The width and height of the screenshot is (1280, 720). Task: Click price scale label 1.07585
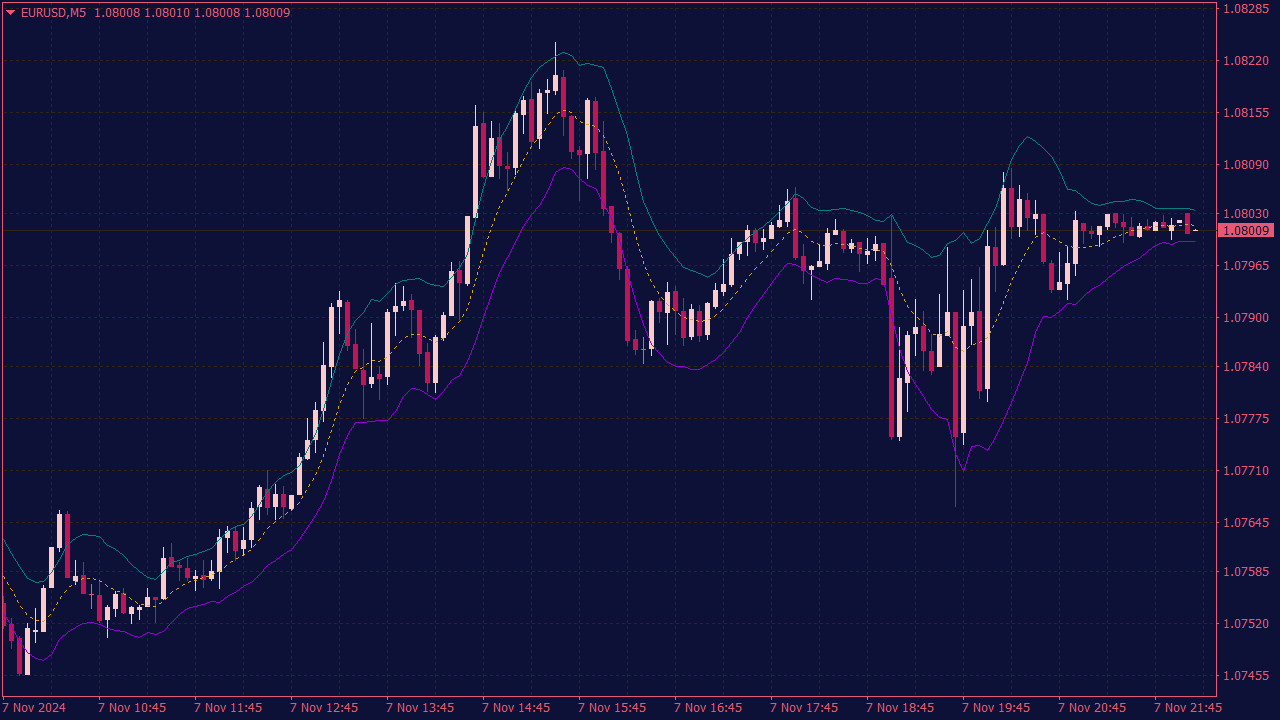coord(1246,572)
